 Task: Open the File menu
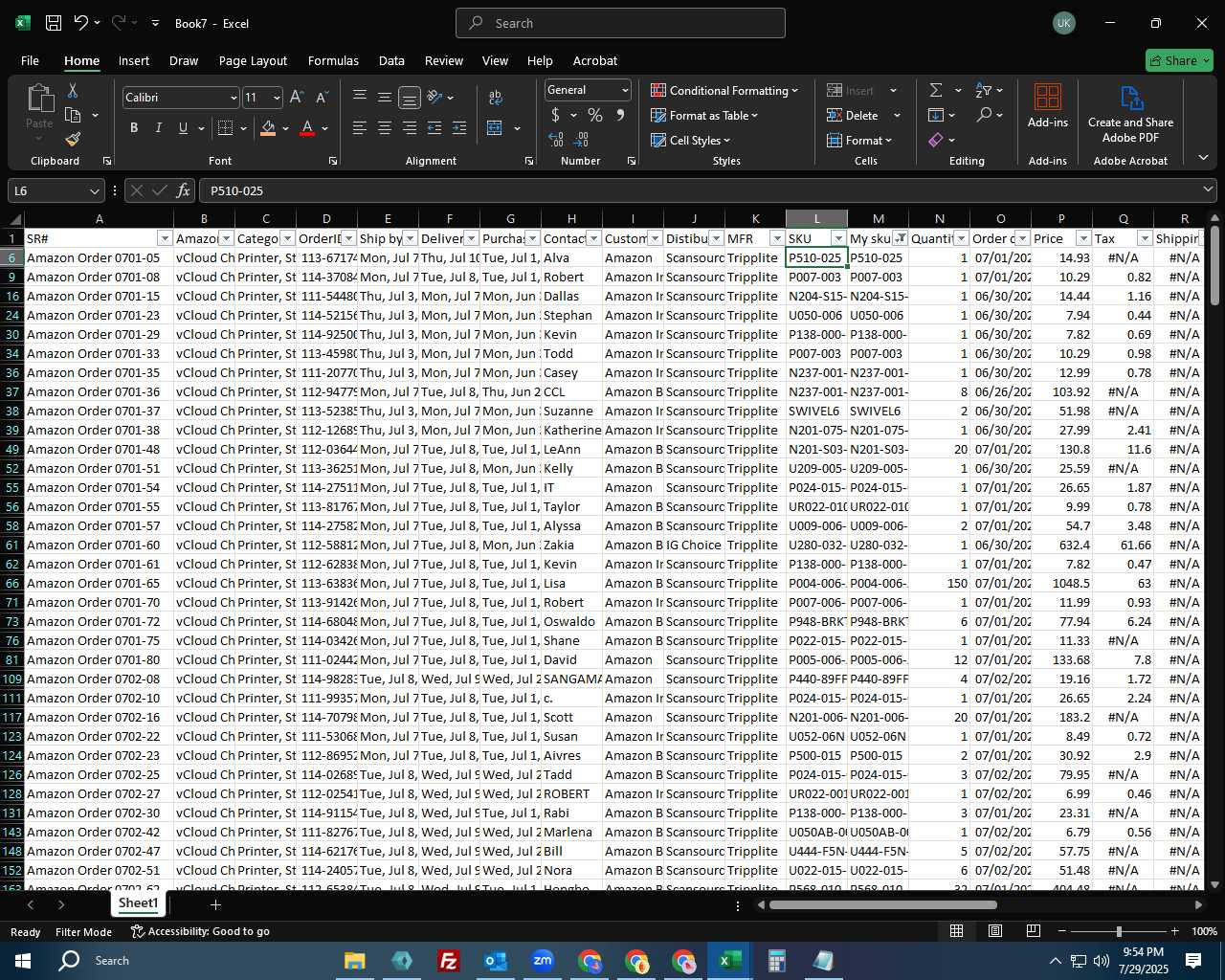pos(30,60)
